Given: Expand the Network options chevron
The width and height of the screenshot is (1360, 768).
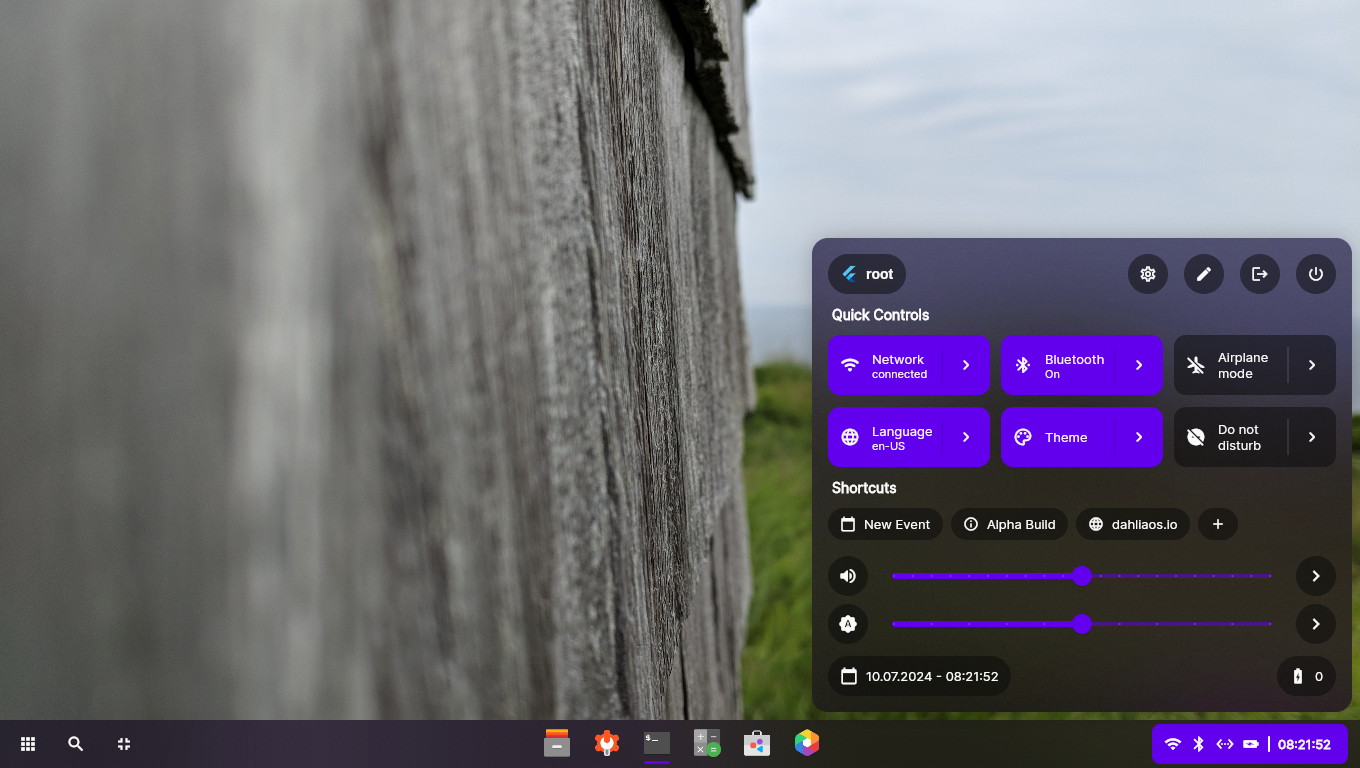Looking at the screenshot, I should coord(966,366).
